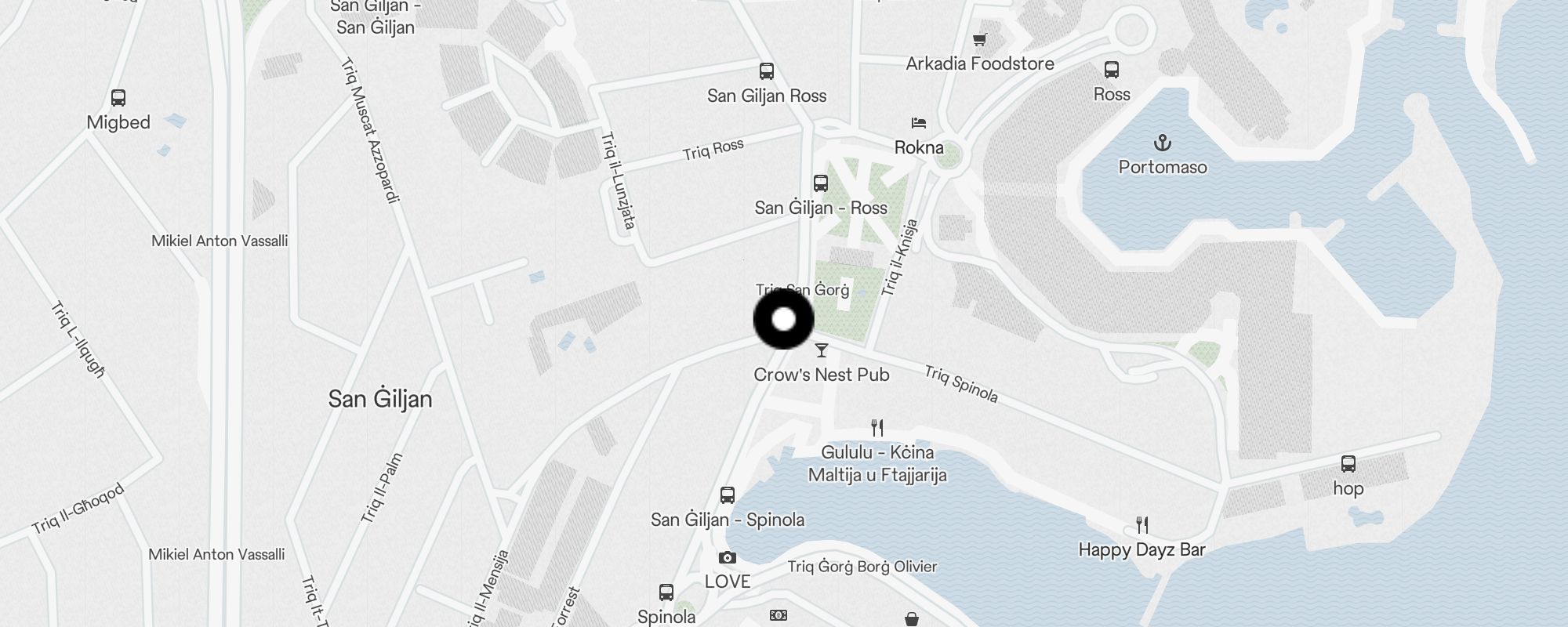Click the Happy Dayz Bar restaurant icon
Image resolution: width=1568 pixels, height=627 pixels.
coord(1142,525)
